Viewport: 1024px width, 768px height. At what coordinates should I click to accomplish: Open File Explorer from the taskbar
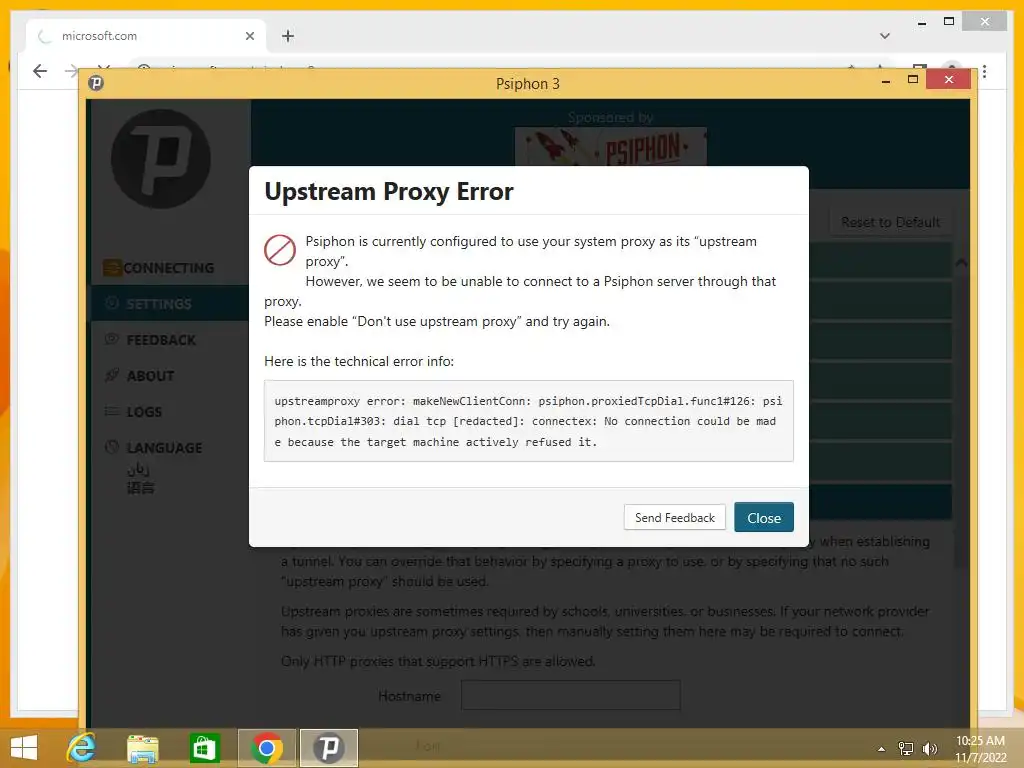point(142,748)
